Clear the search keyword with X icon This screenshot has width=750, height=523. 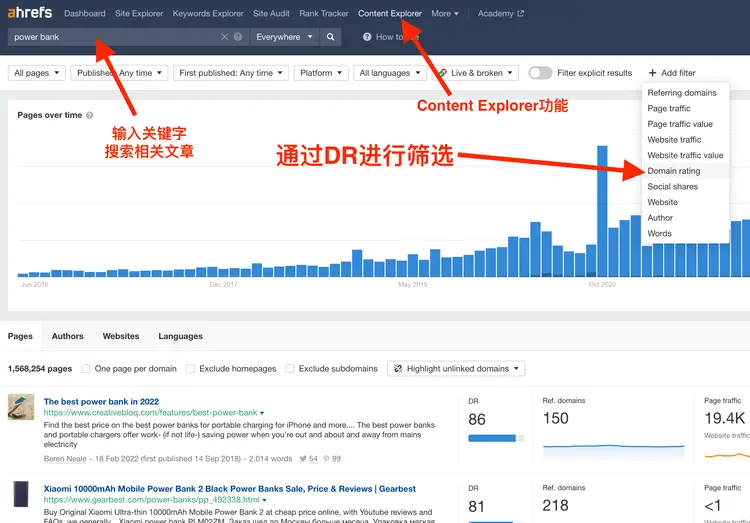coord(225,37)
